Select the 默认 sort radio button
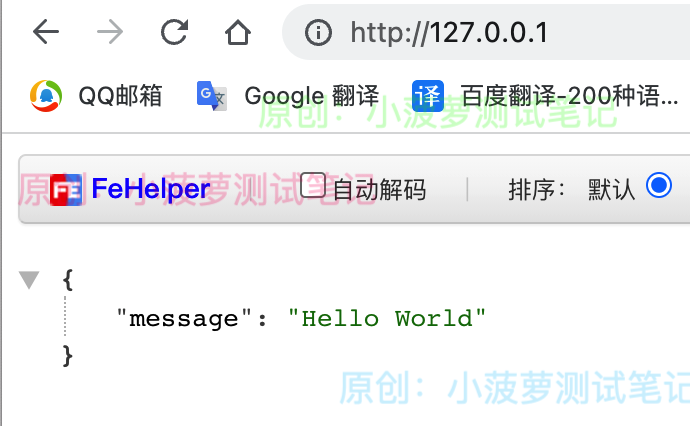 659,185
